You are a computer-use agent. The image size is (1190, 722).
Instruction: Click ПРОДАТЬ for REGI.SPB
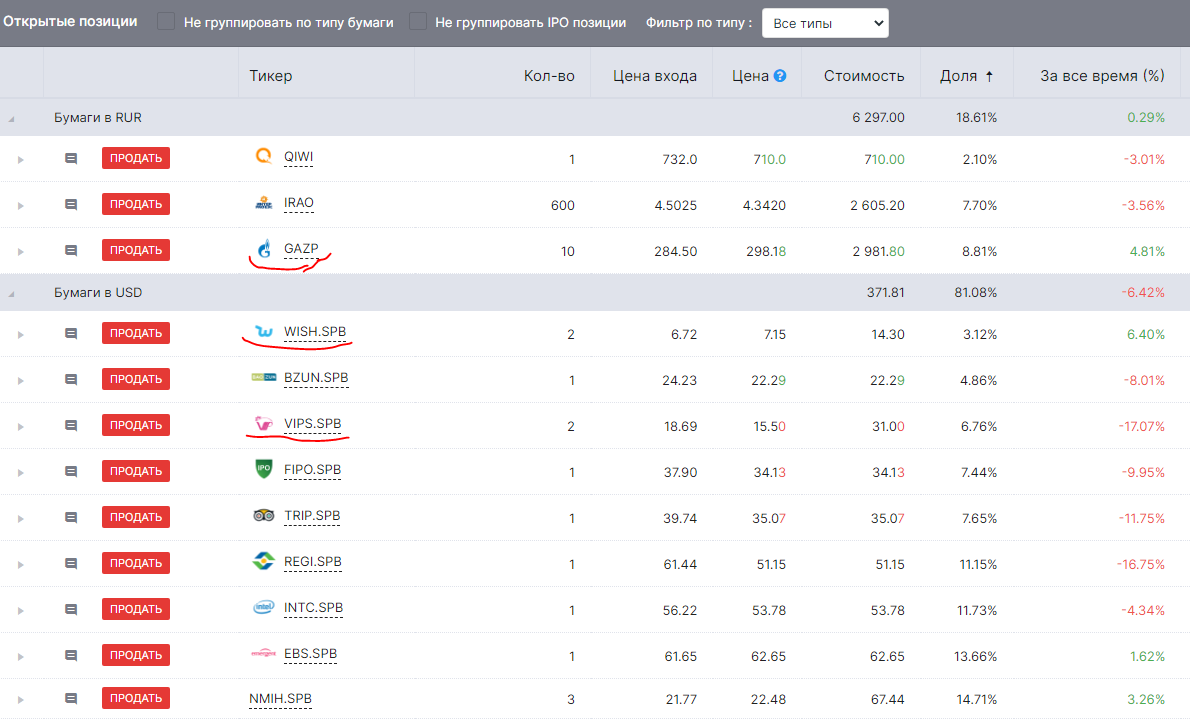tap(136, 563)
